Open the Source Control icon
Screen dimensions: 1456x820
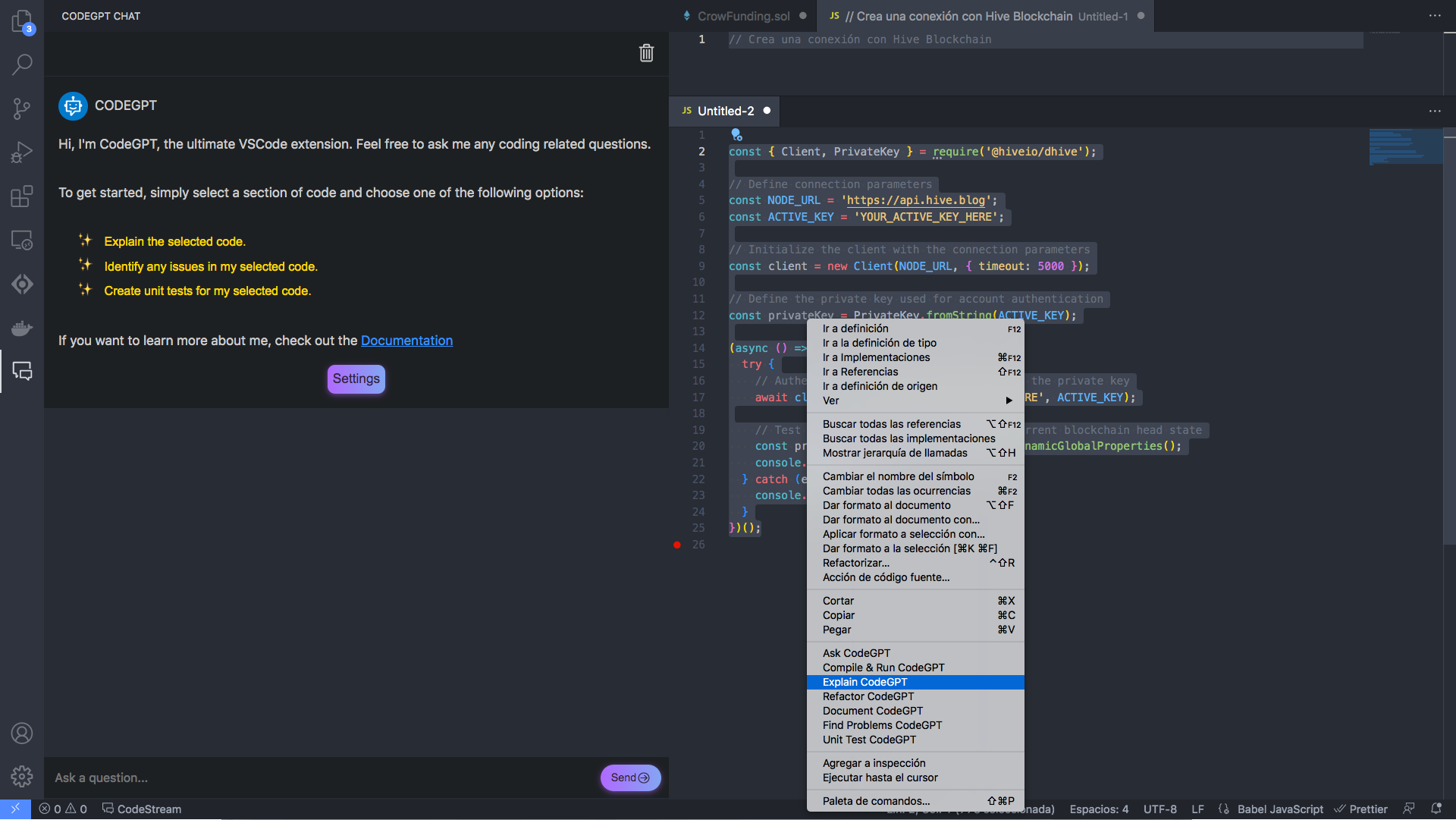coord(22,108)
